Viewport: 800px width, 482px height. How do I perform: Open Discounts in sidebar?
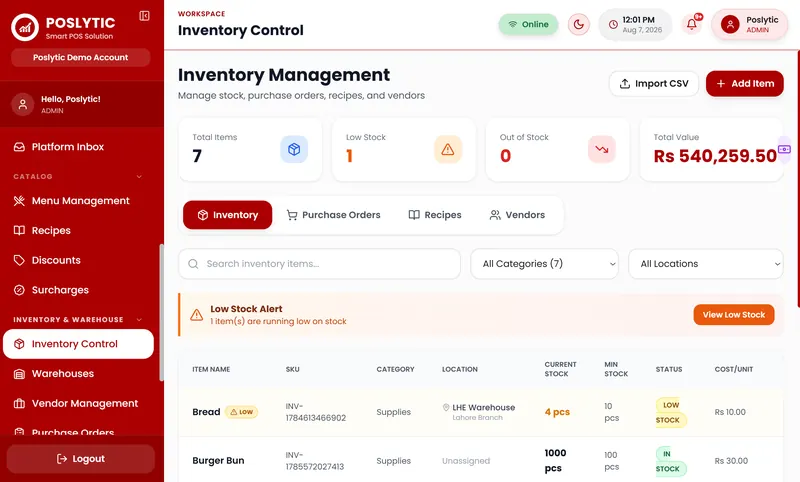79,260
